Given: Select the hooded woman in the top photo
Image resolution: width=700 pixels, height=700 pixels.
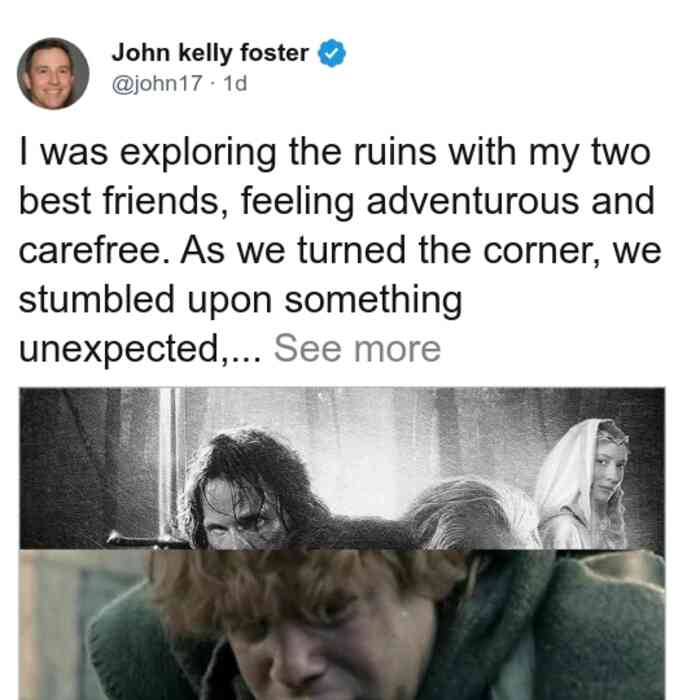Looking at the screenshot, I should (583, 484).
